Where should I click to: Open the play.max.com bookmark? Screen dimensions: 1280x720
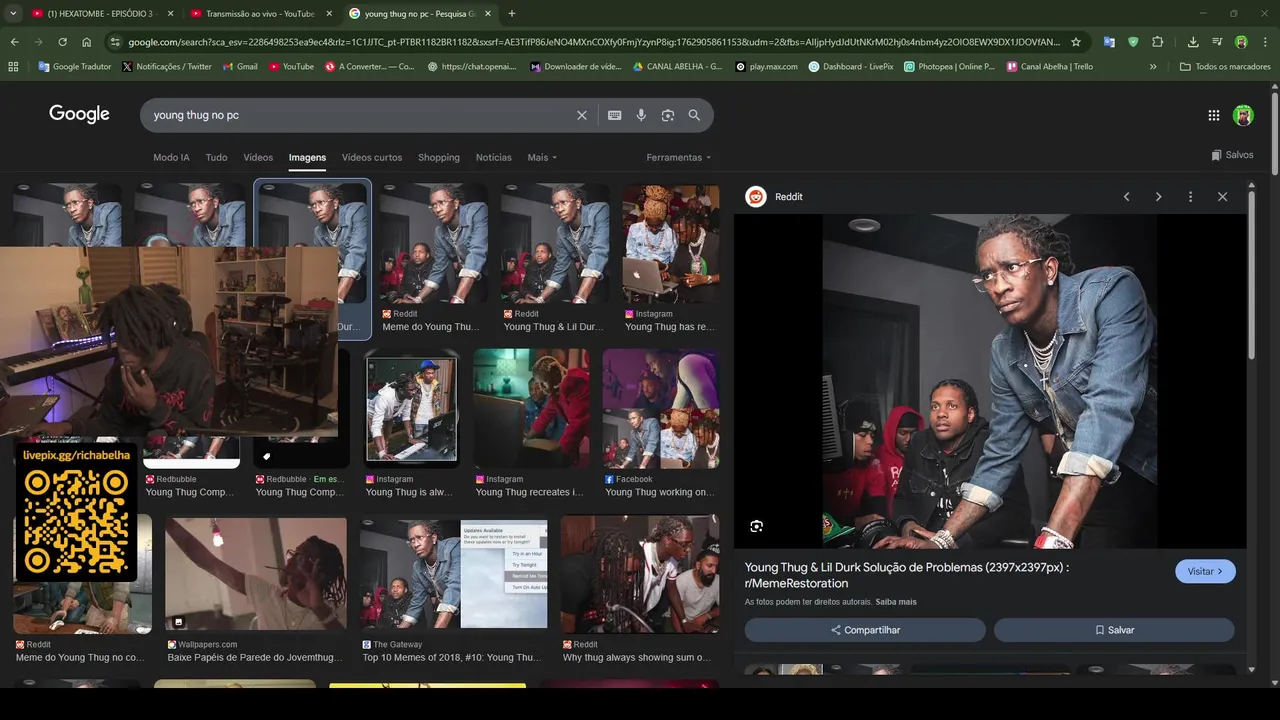click(766, 67)
